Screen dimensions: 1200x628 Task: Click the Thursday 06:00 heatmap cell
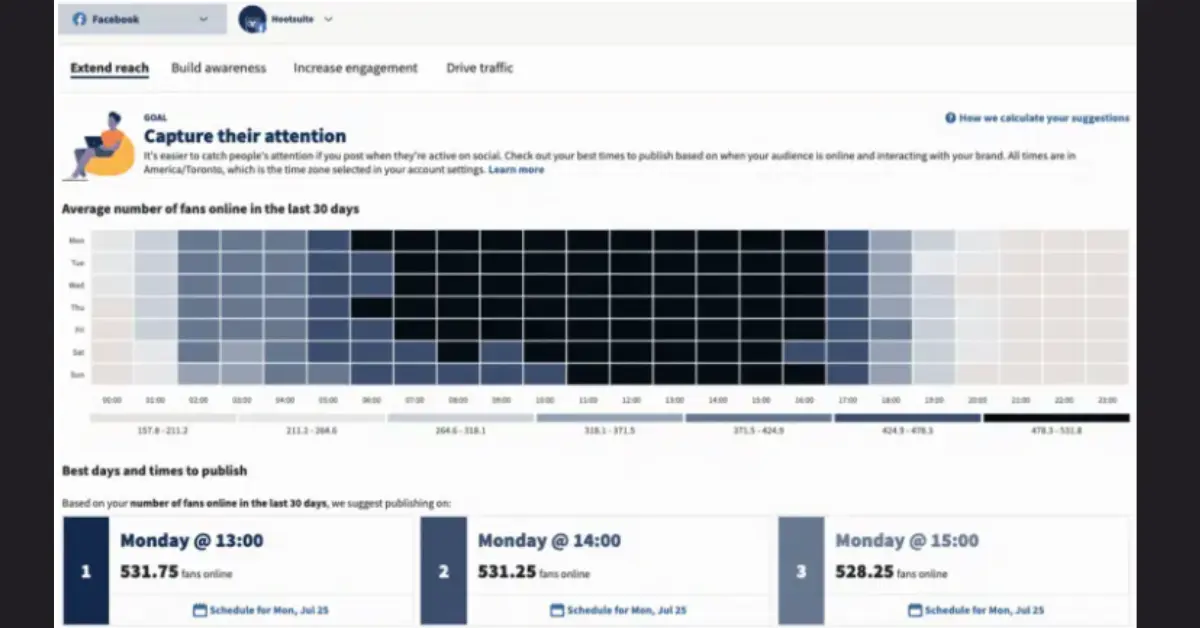372,307
